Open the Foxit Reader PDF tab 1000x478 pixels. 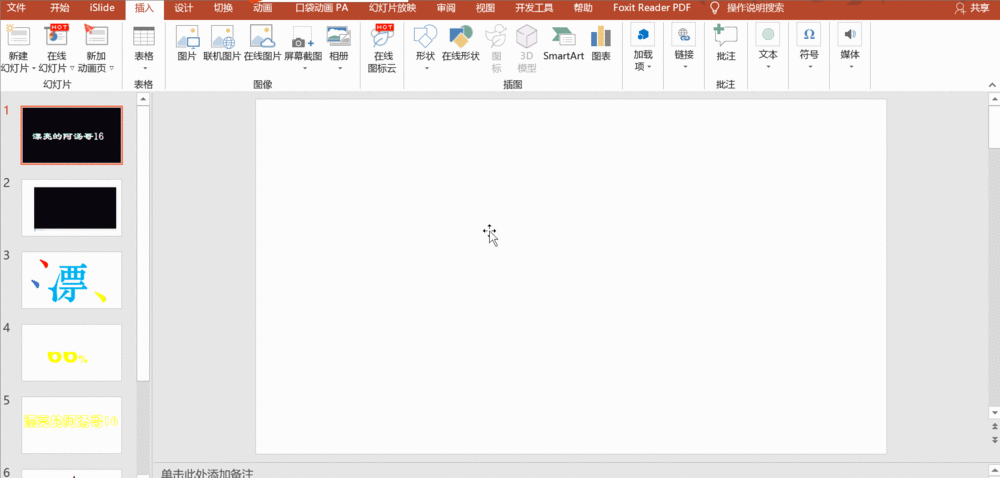pos(652,8)
